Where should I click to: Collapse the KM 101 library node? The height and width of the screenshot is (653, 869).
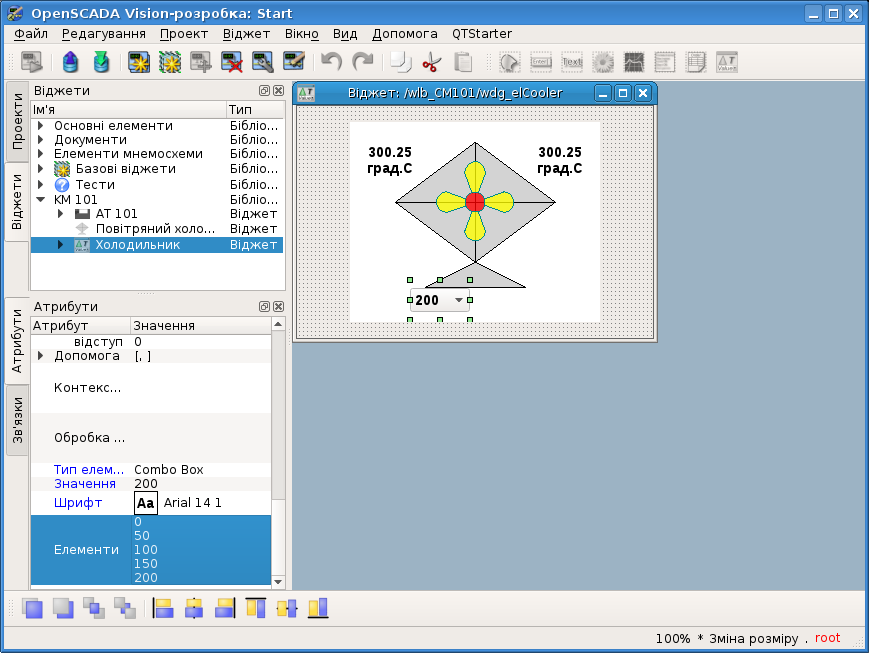pos(41,199)
